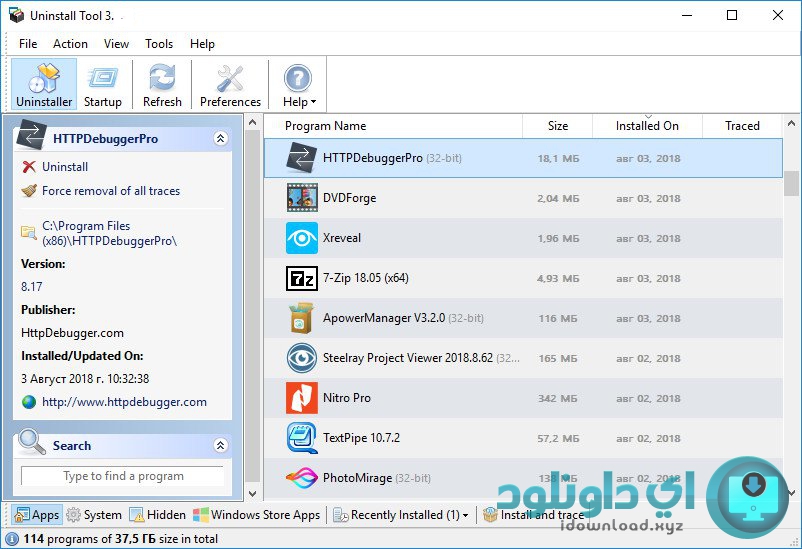Open the File menu
The image size is (802, 549).
coord(28,44)
